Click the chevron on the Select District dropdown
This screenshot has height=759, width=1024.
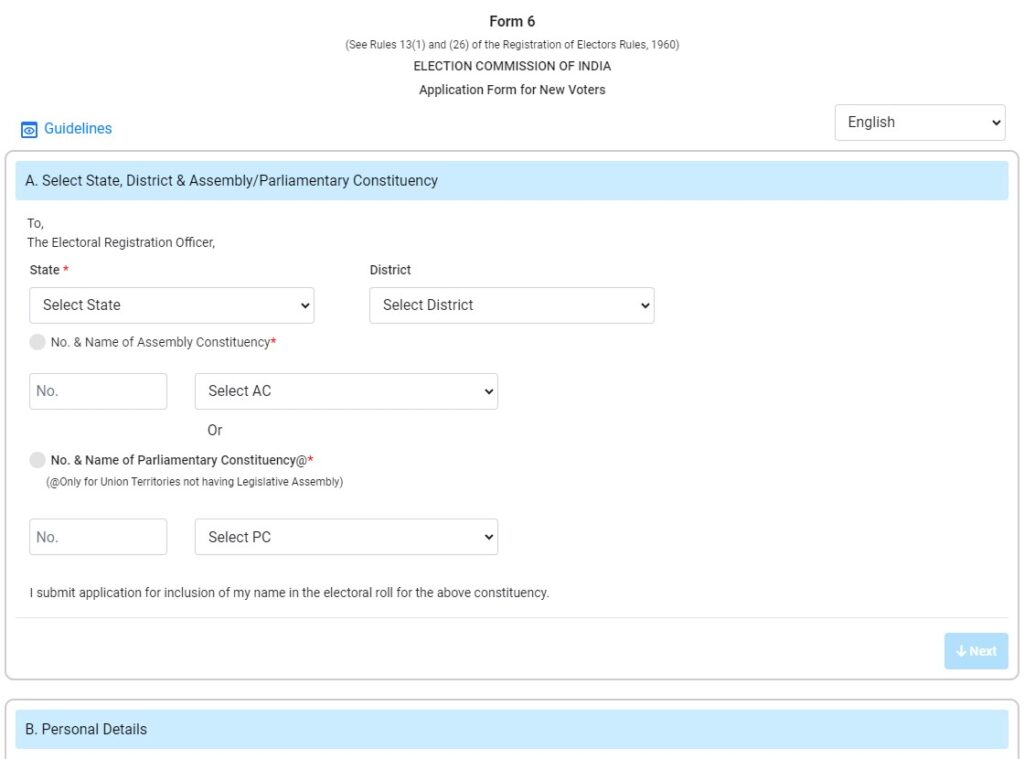click(x=643, y=305)
